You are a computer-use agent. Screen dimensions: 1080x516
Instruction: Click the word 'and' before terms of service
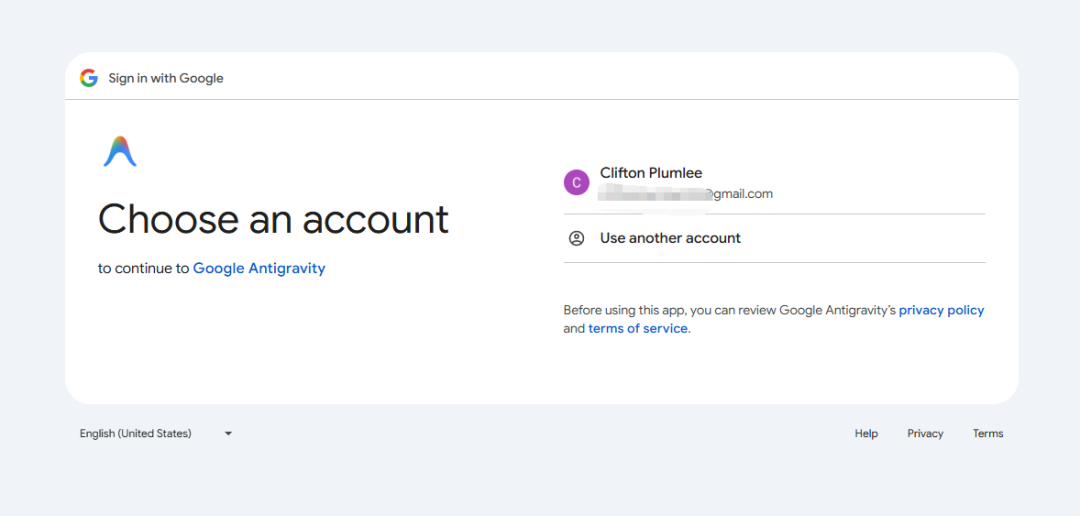click(x=574, y=328)
